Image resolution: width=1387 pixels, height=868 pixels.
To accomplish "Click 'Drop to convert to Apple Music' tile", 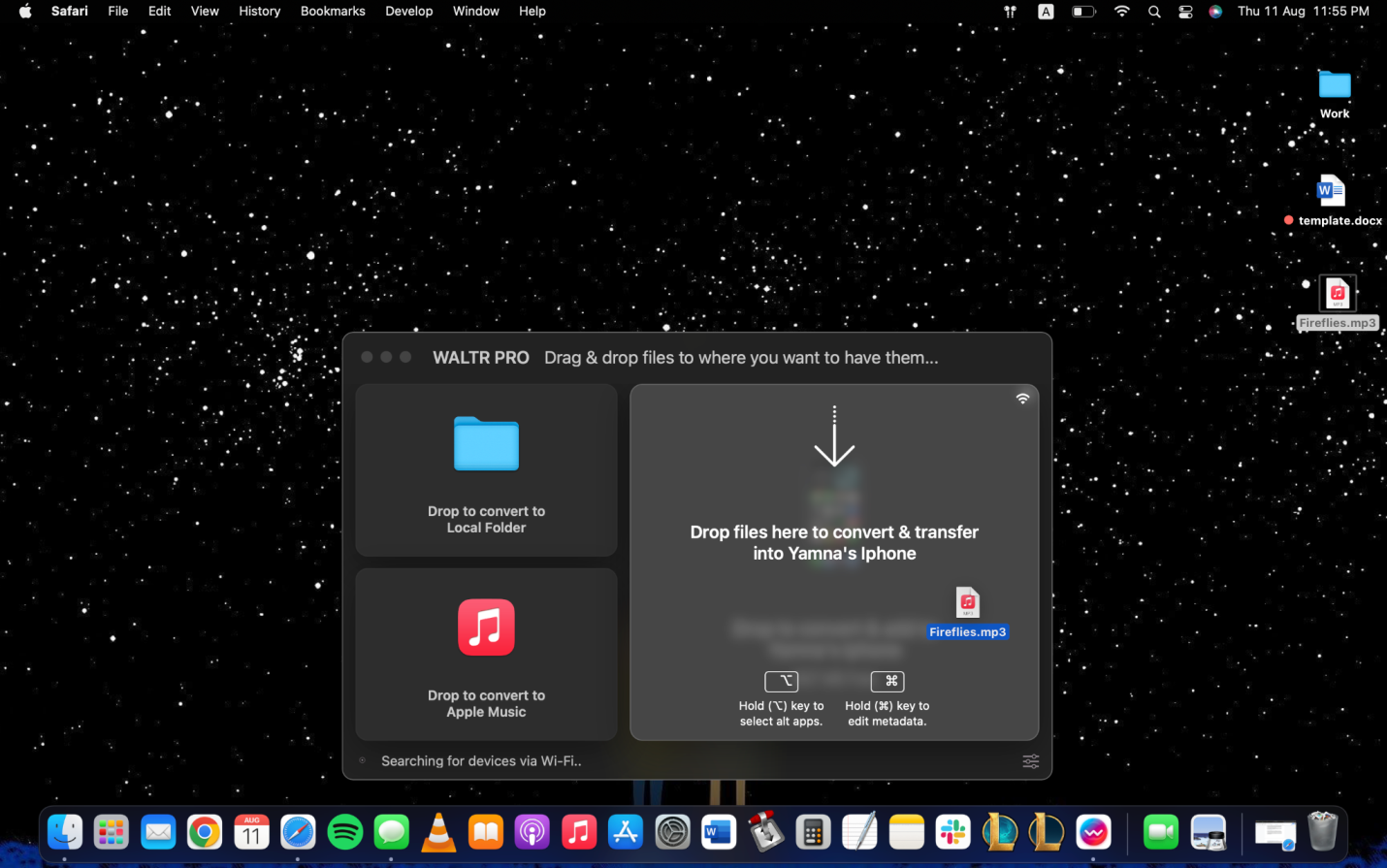I will pos(486,655).
